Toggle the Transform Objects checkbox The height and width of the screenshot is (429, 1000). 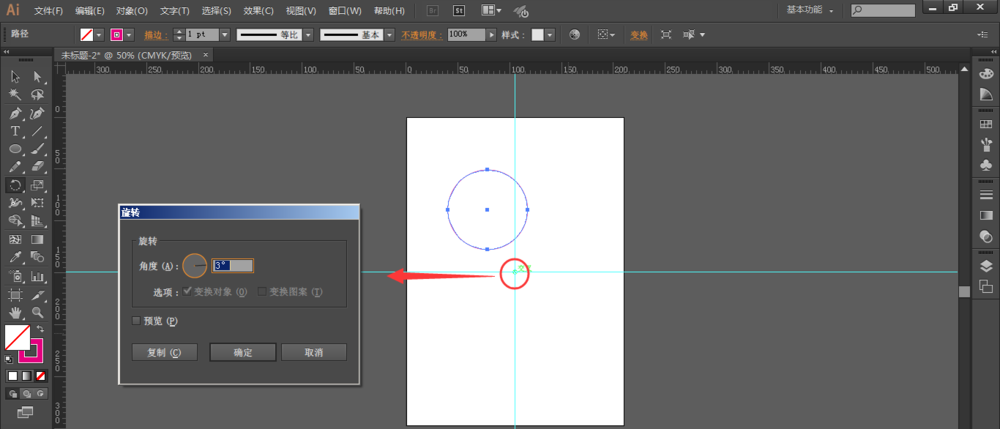click(188, 291)
